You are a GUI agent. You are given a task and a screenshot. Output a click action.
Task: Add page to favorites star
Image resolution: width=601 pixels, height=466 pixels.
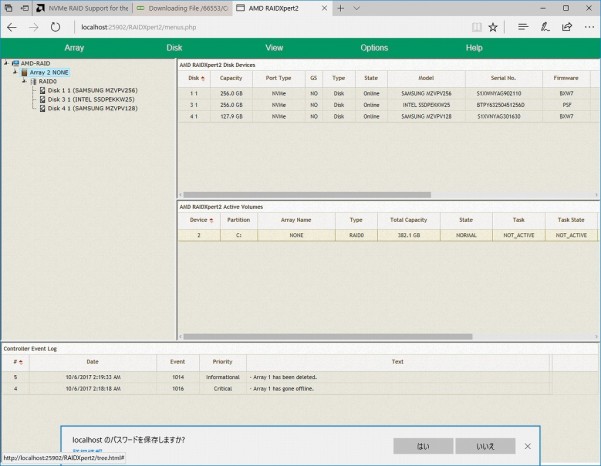tap(493, 27)
